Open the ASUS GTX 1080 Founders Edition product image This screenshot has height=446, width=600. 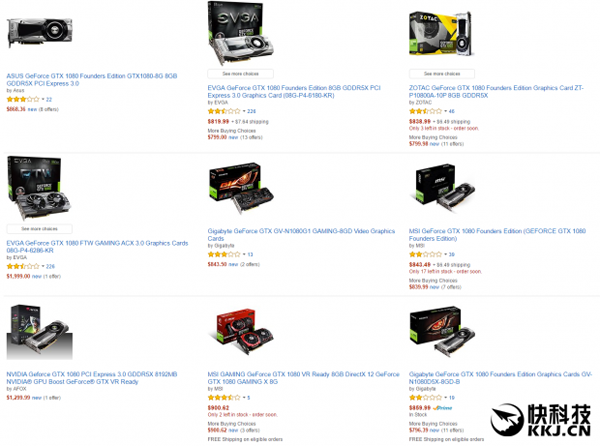coord(39,32)
